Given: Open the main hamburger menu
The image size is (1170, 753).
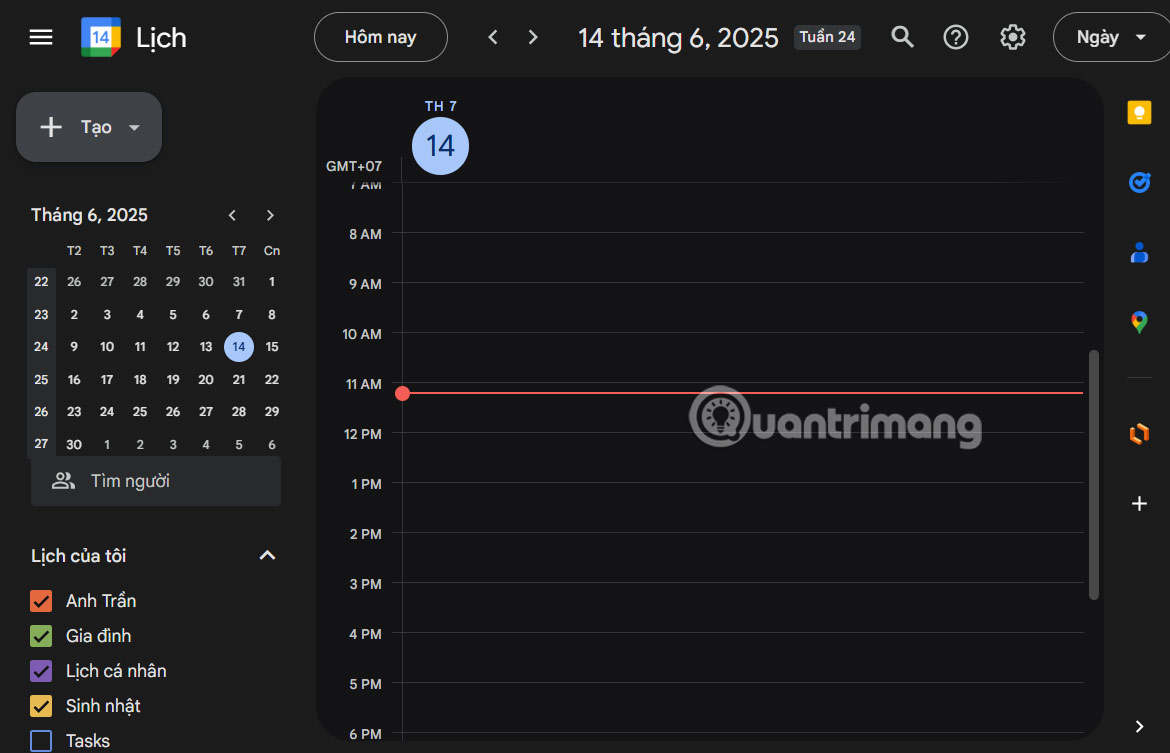Looking at the screenshot, I should click(40, 36).
